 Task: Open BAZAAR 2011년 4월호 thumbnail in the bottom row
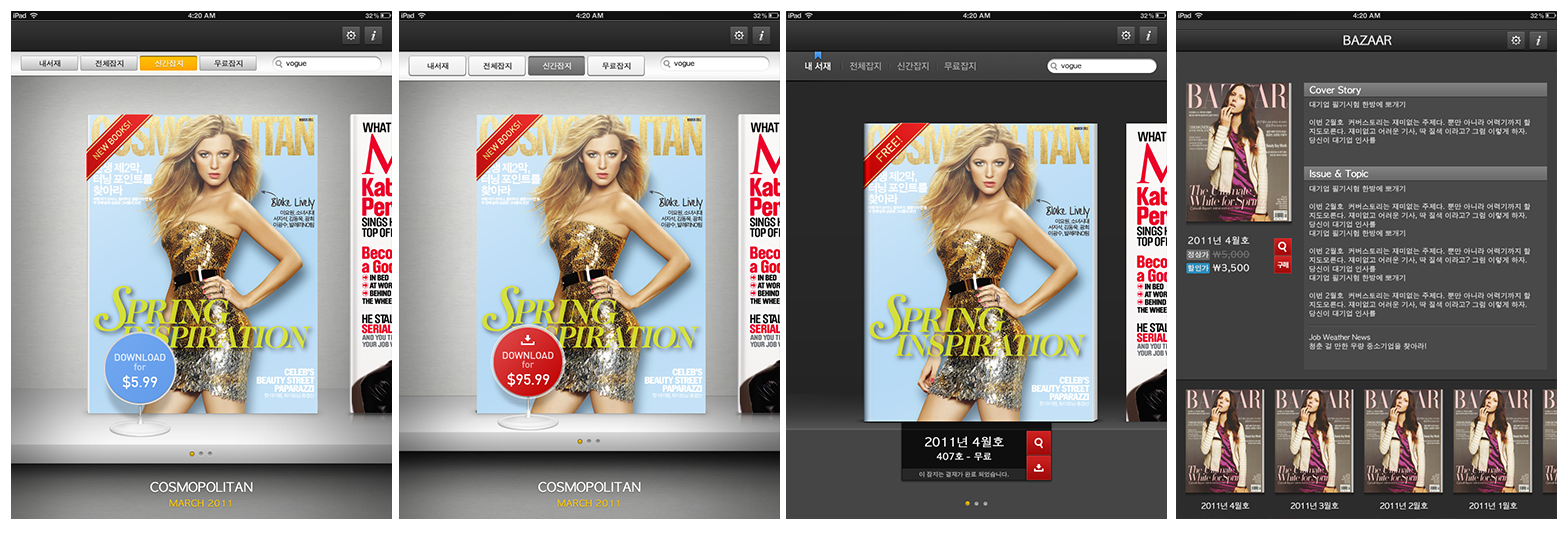coord(1225,441)
